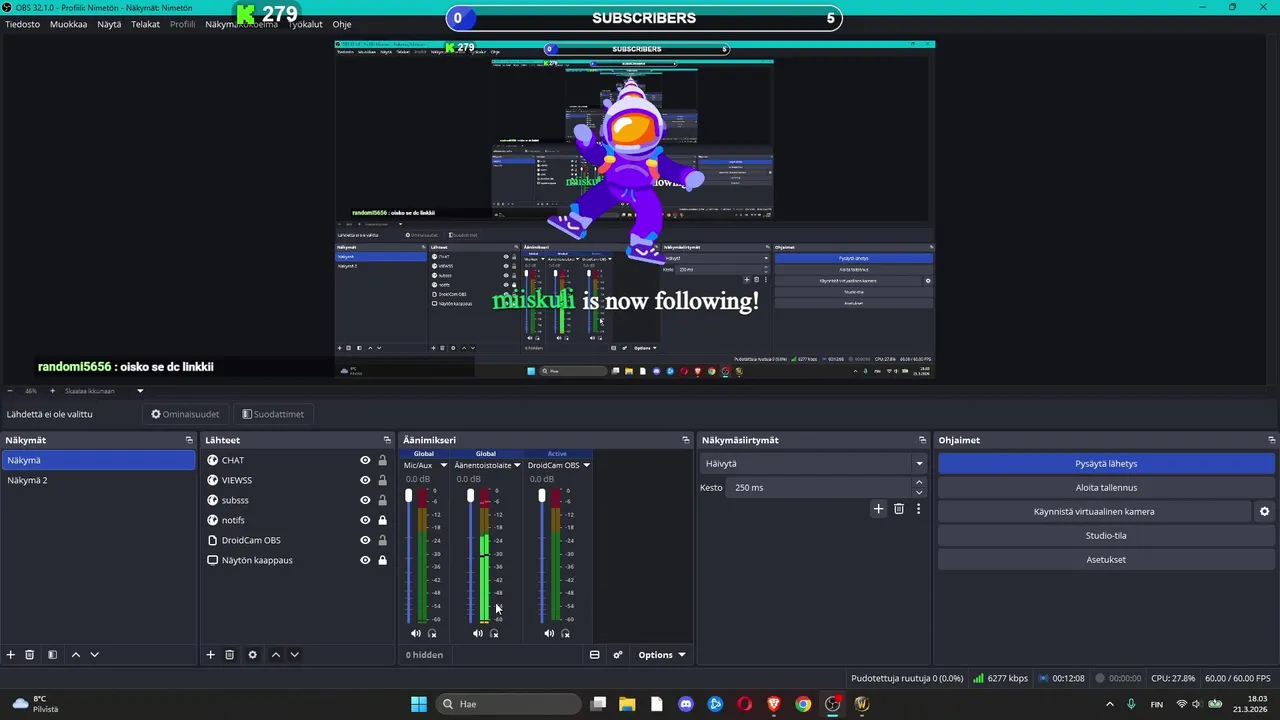Add a new source in Lähteet panel
The image size is (1280, 720).
211,655
